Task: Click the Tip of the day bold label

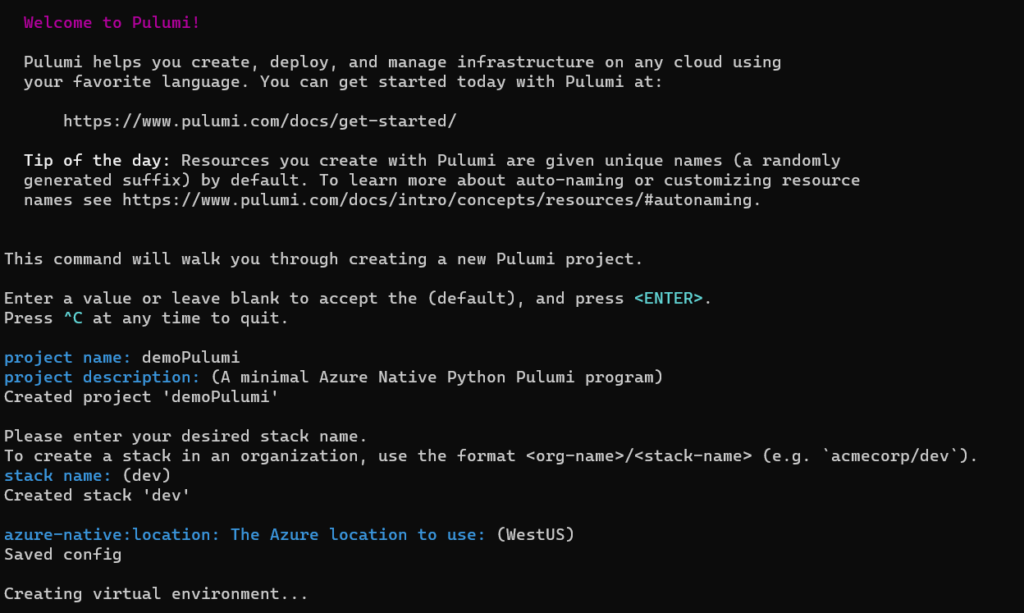Action: coord(97,161)
